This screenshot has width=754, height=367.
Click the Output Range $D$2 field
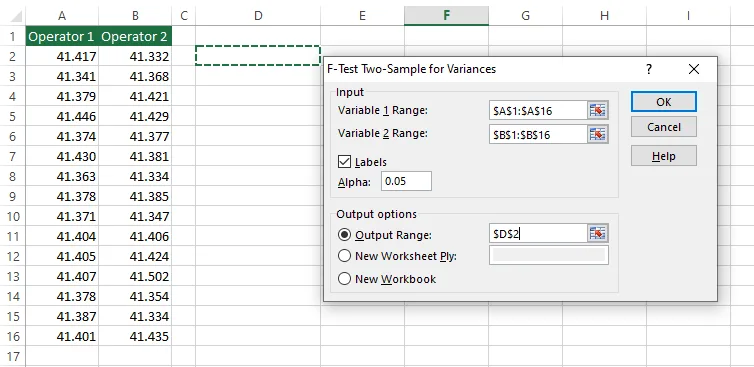(x=538, y=234)
